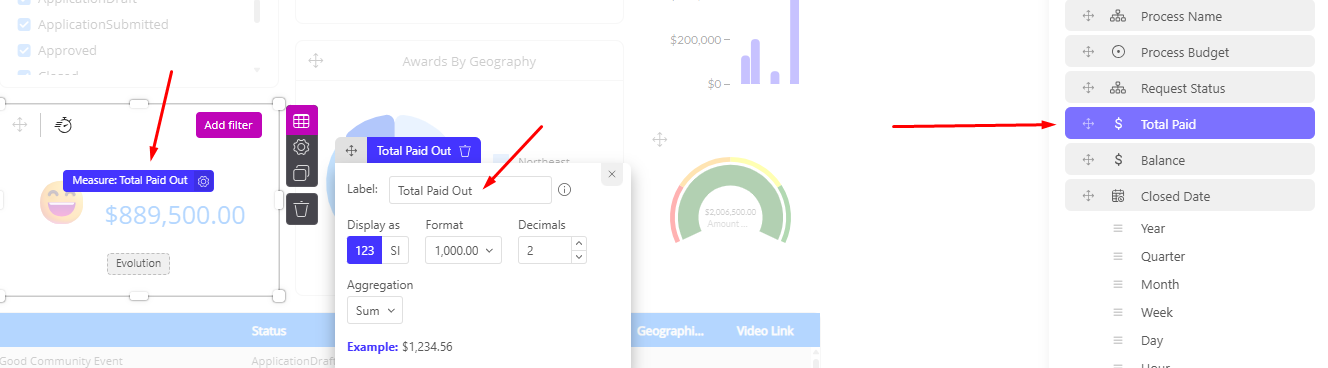Click move handle on Balance field
The height and width of the screenshot is (368, 1328).
[x=1088, y=160]
